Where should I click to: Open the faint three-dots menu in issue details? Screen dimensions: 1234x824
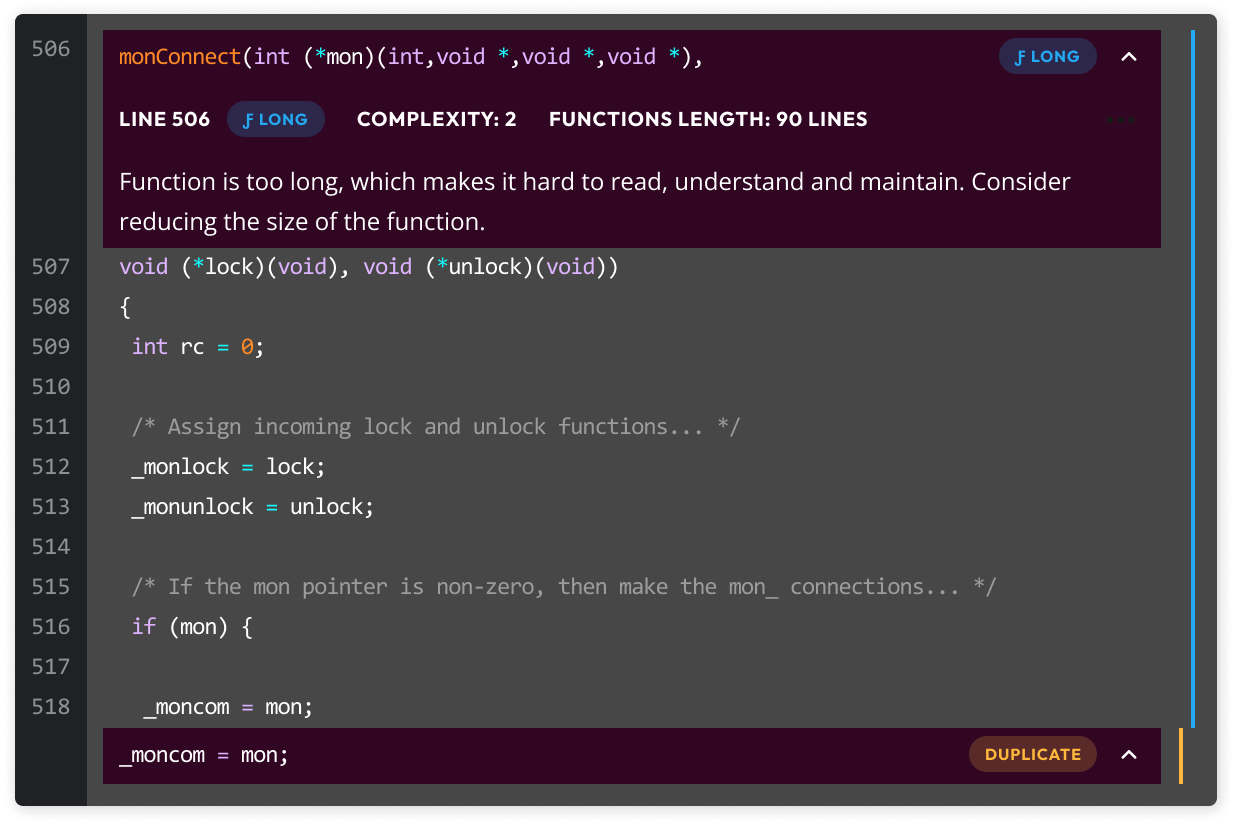[x=1121, y=120]
